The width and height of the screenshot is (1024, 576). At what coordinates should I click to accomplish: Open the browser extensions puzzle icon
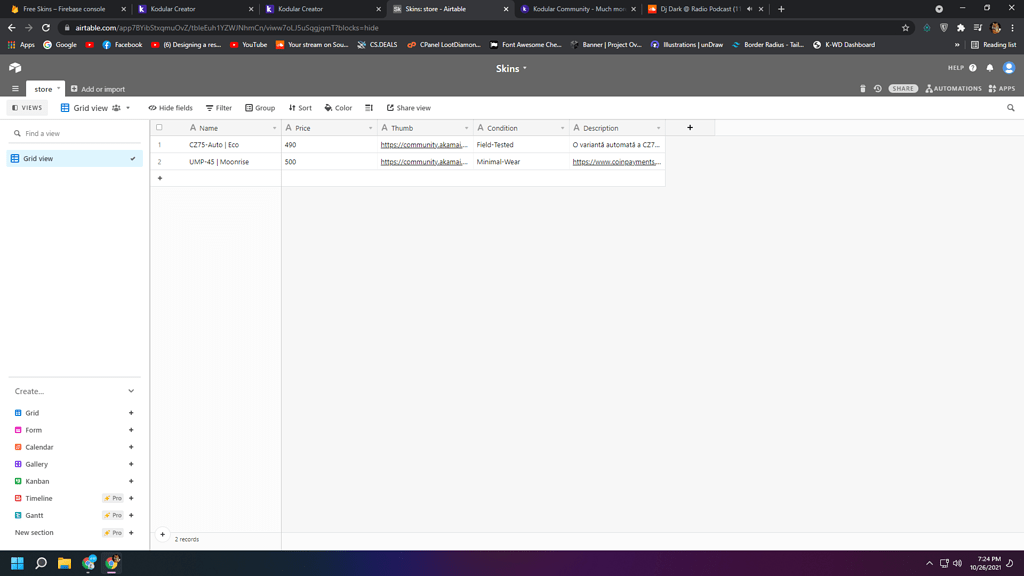click(961, 28)
